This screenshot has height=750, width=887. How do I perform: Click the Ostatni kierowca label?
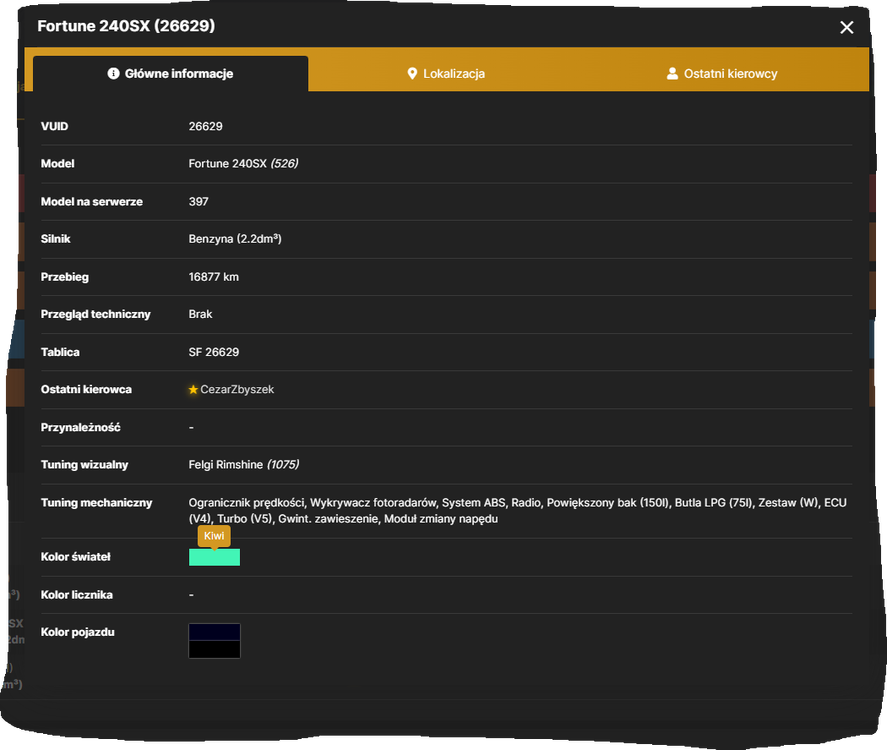pyautogui.click(x=86, y=389)
